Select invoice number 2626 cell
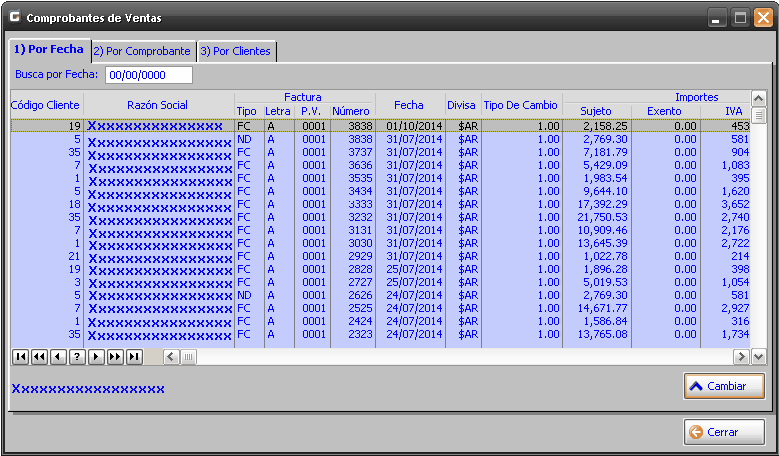779x456 pixels. [353, 295]
